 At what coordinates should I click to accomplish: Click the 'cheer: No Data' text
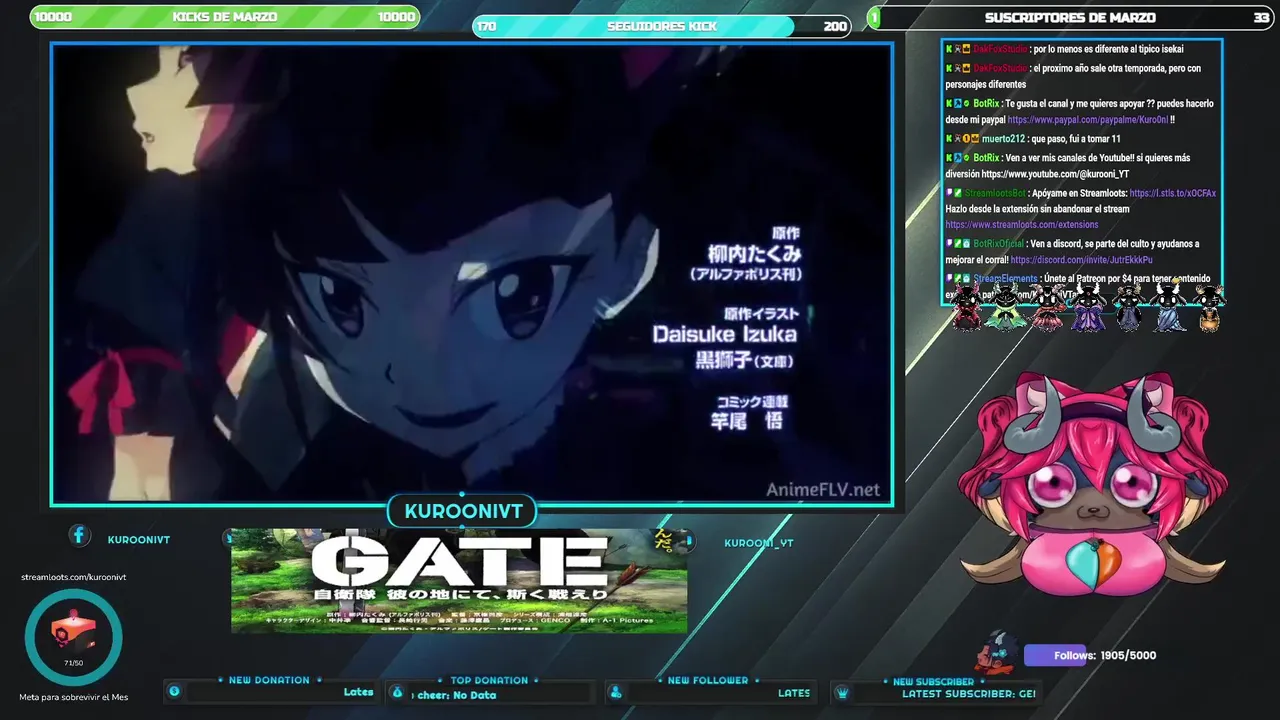tap(457, 695)
